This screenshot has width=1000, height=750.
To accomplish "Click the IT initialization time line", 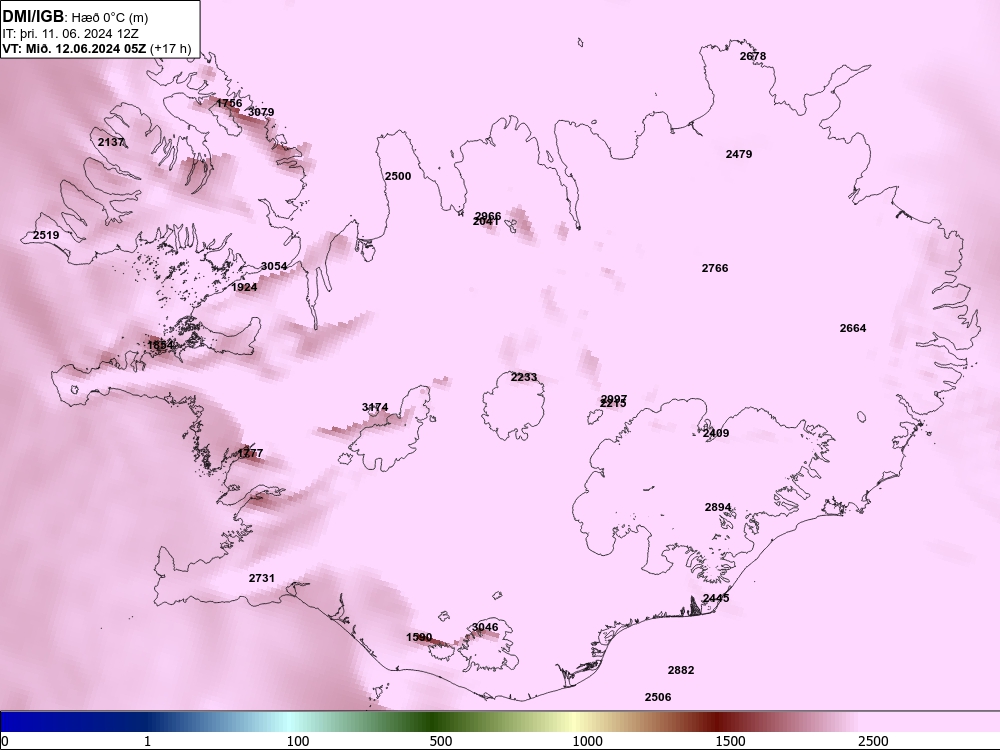I will [x=71, y=33].
